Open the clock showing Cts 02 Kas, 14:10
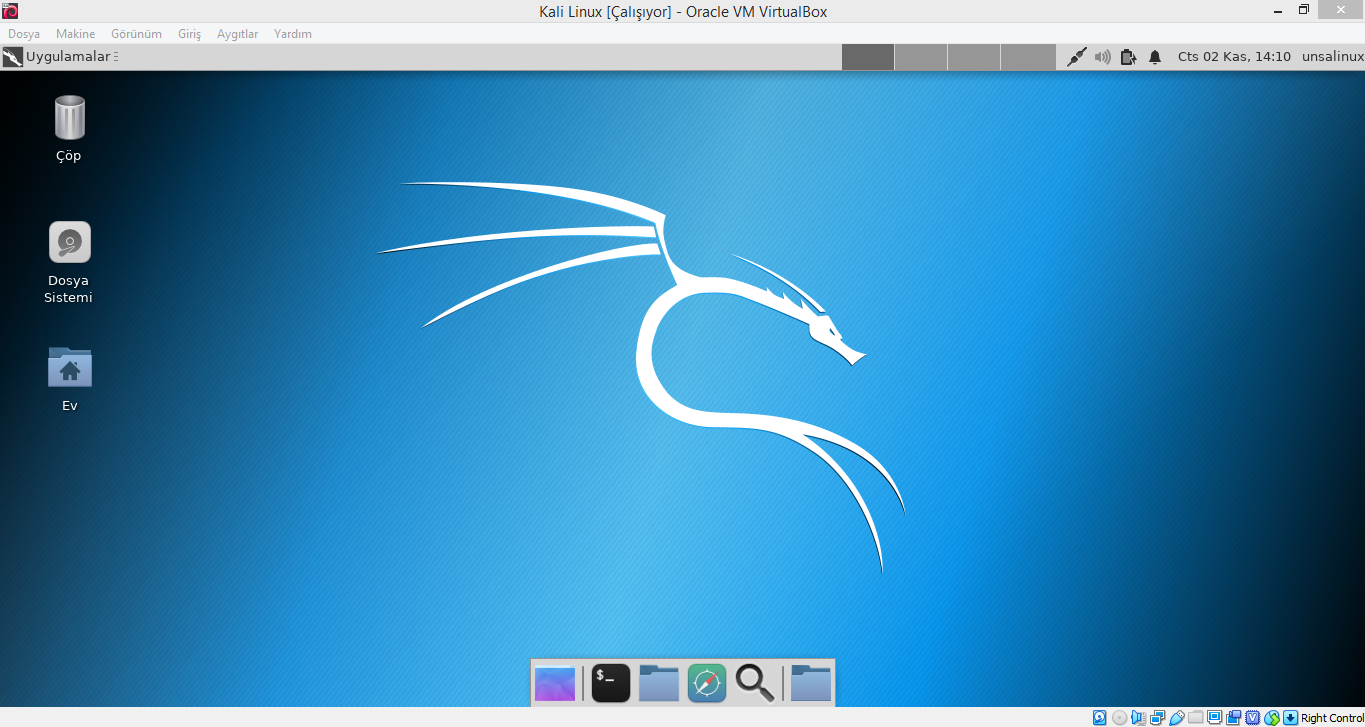This screenshot has width=1365, height=727. tap(1234, 57)
